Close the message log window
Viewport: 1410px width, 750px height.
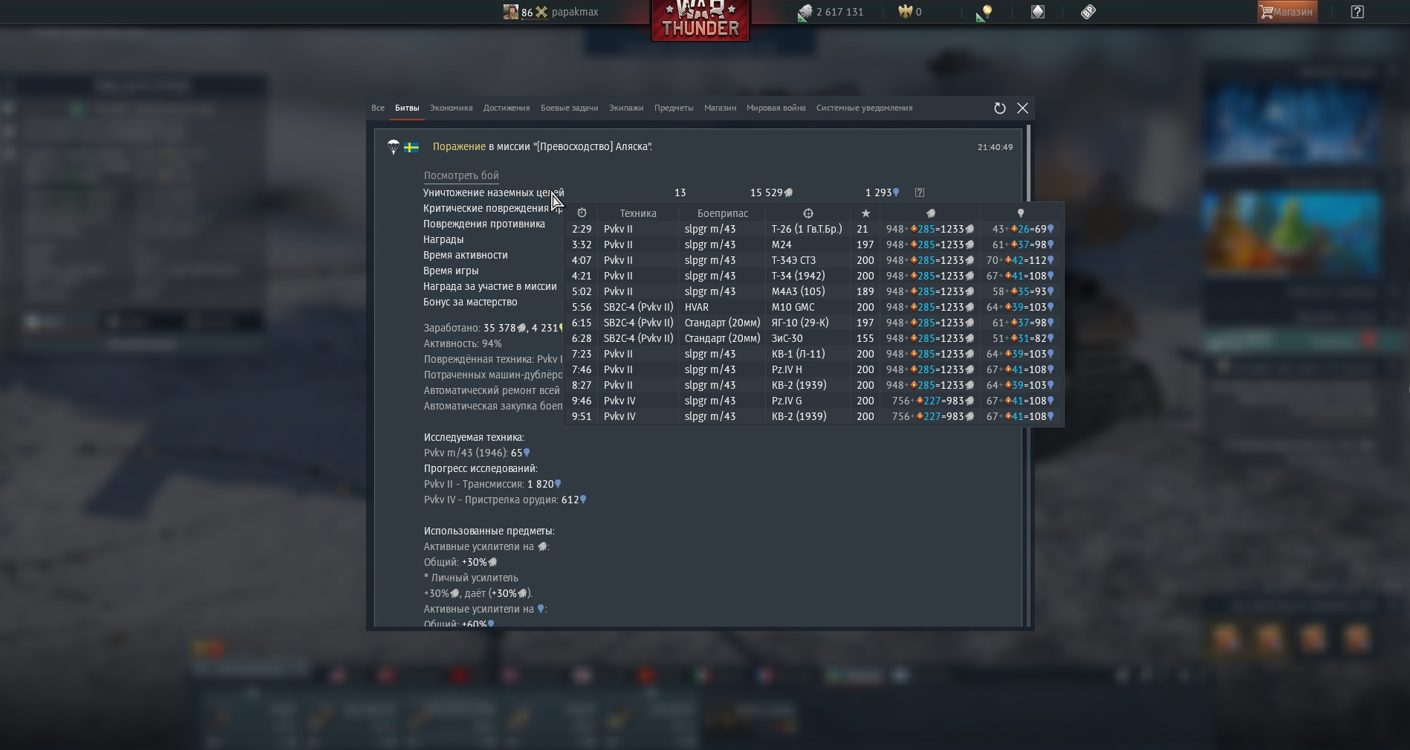coord(1022,108)
